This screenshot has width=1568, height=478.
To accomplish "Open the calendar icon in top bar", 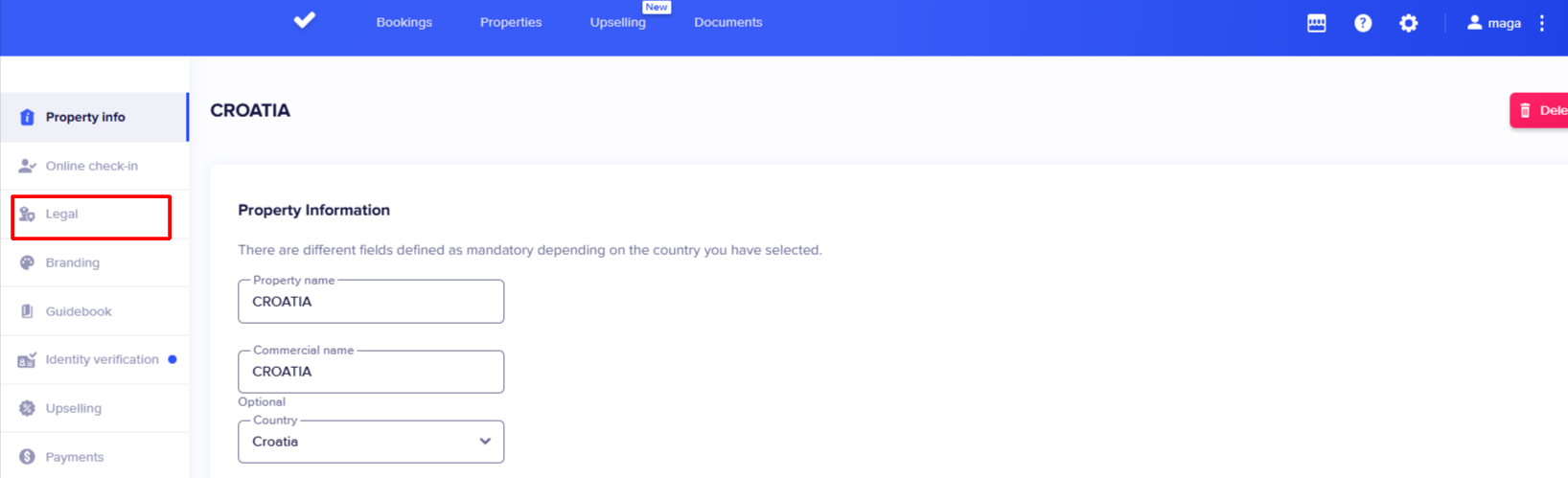I will coord(1316,23).
